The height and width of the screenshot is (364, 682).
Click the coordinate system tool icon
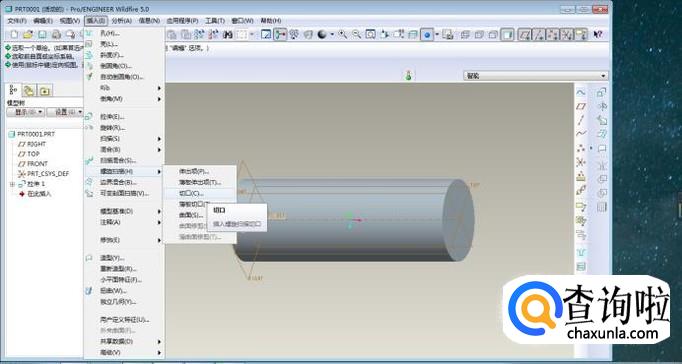581,162
